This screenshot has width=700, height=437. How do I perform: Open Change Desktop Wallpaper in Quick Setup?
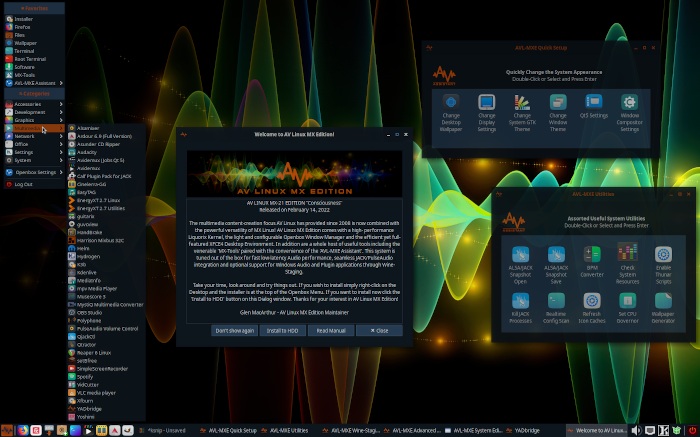pyautogui.click(x=451, y=112)
